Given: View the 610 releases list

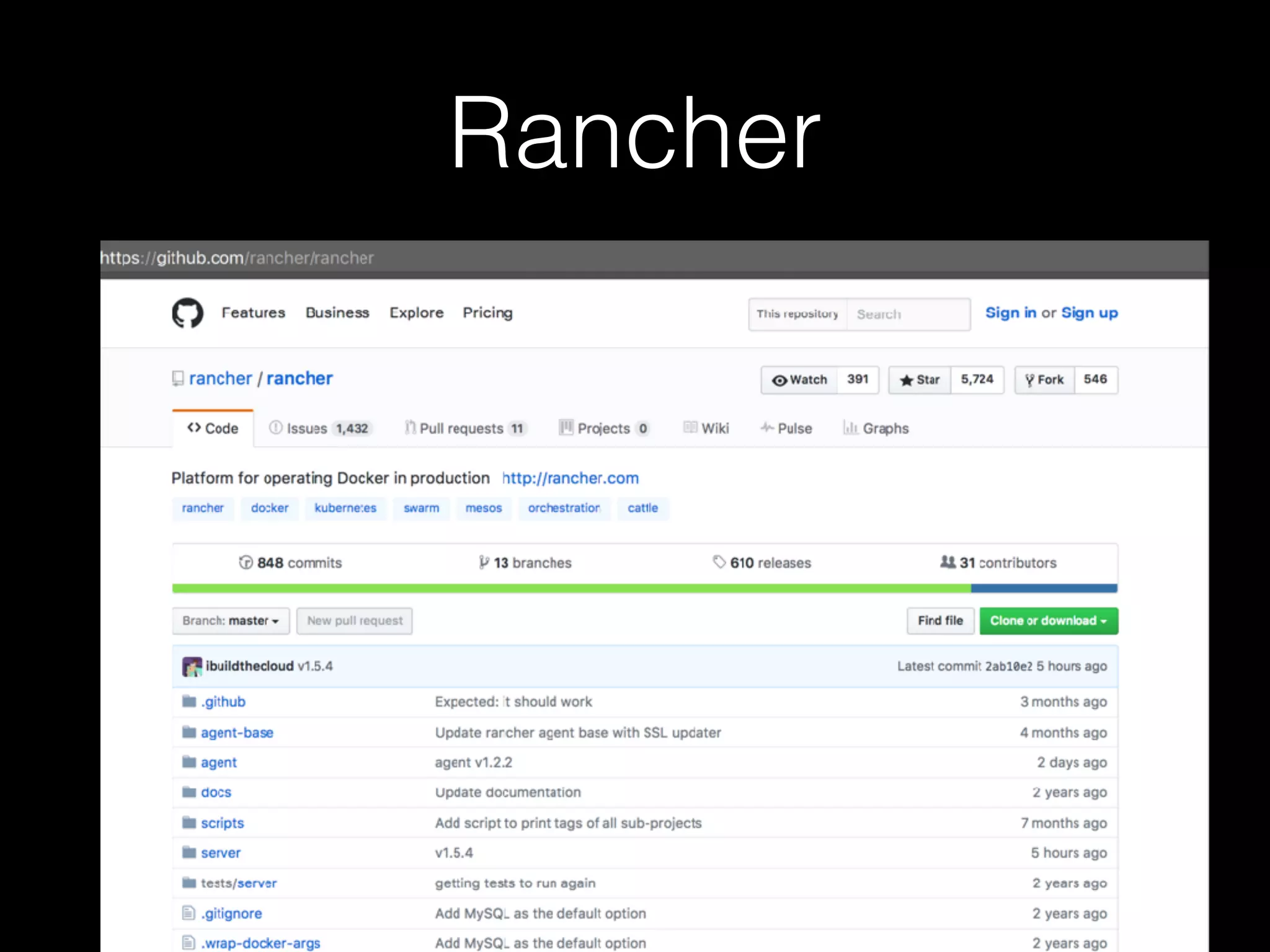Looking at the screenshot, I should point(762,563).
